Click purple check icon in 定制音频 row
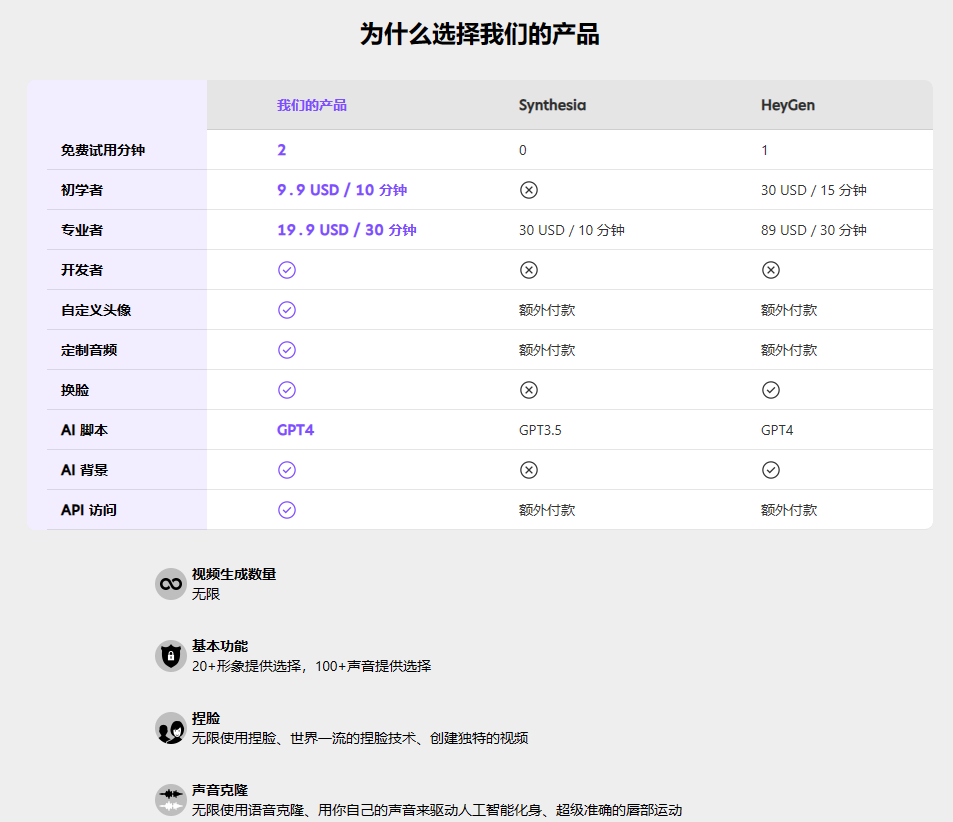Viewport: 953px width, 822px height. 287,350
